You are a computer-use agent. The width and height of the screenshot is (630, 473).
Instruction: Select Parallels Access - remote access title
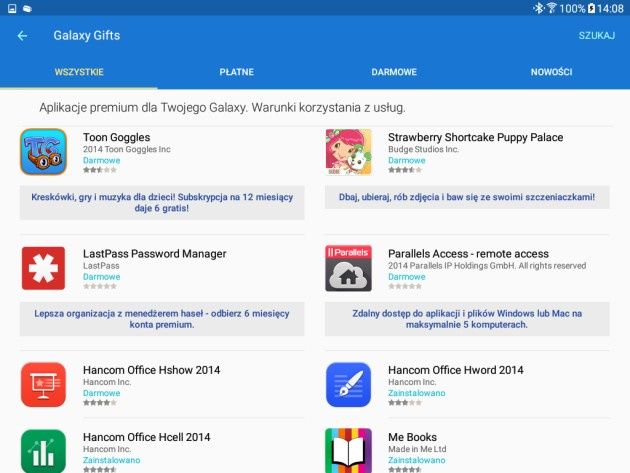coord(468,254)
